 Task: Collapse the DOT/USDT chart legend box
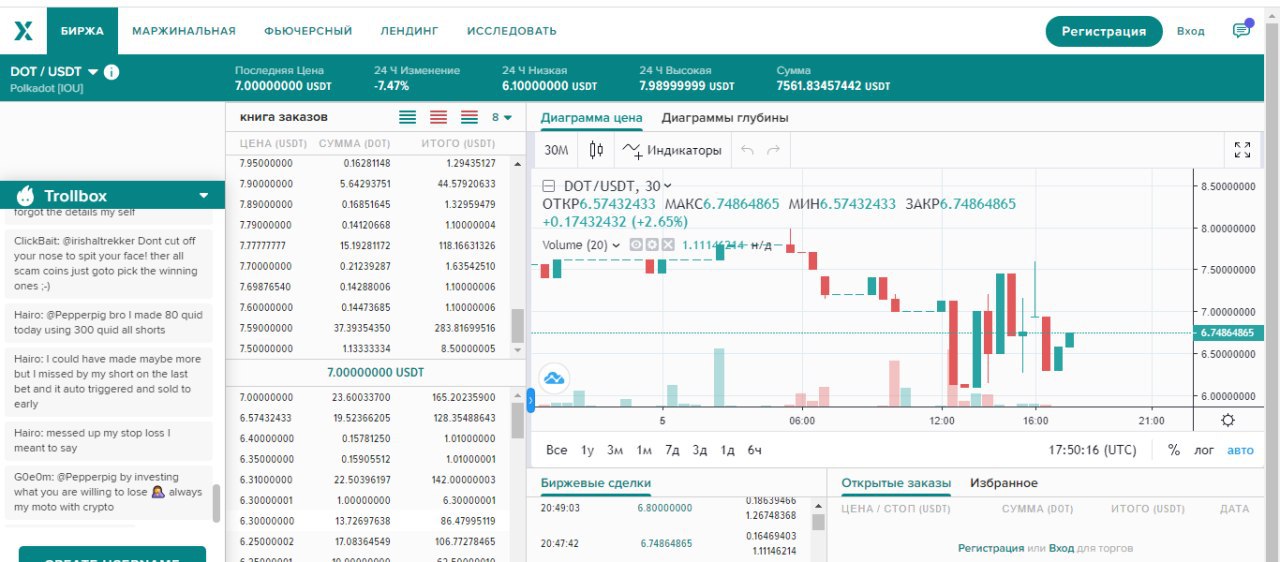[x=548, y=186]
